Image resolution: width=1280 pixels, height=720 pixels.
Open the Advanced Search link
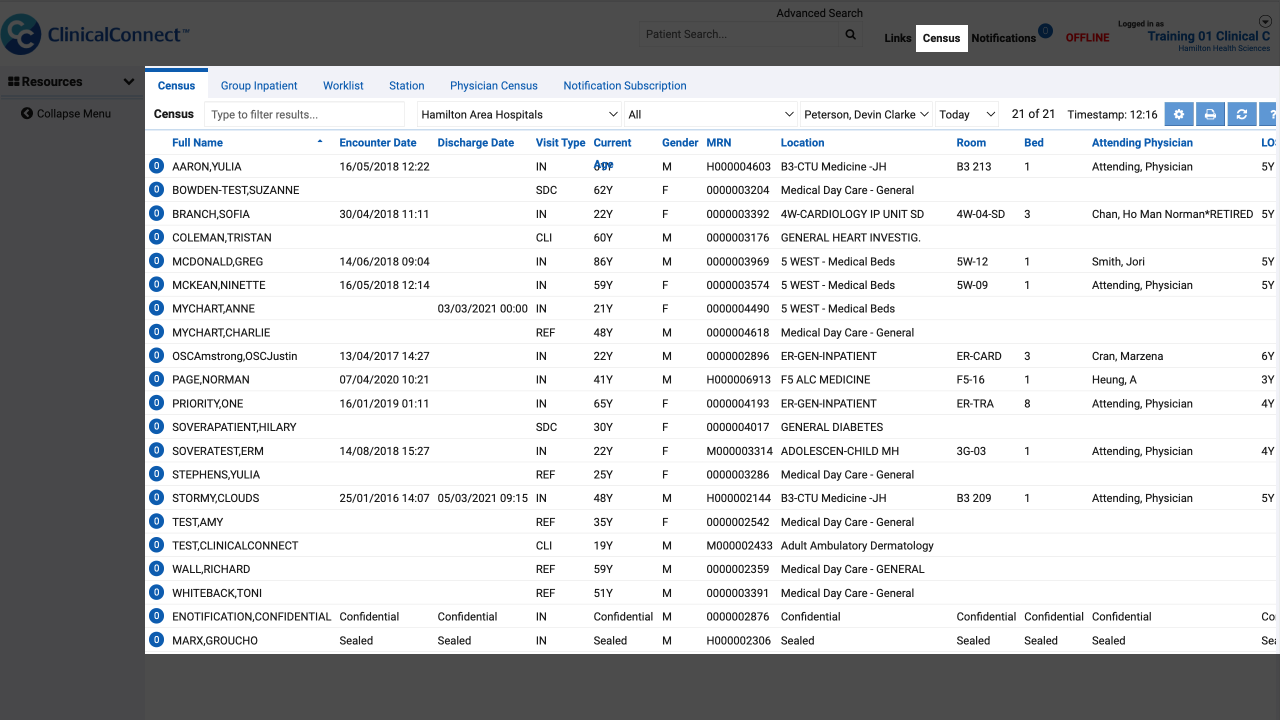819,13
